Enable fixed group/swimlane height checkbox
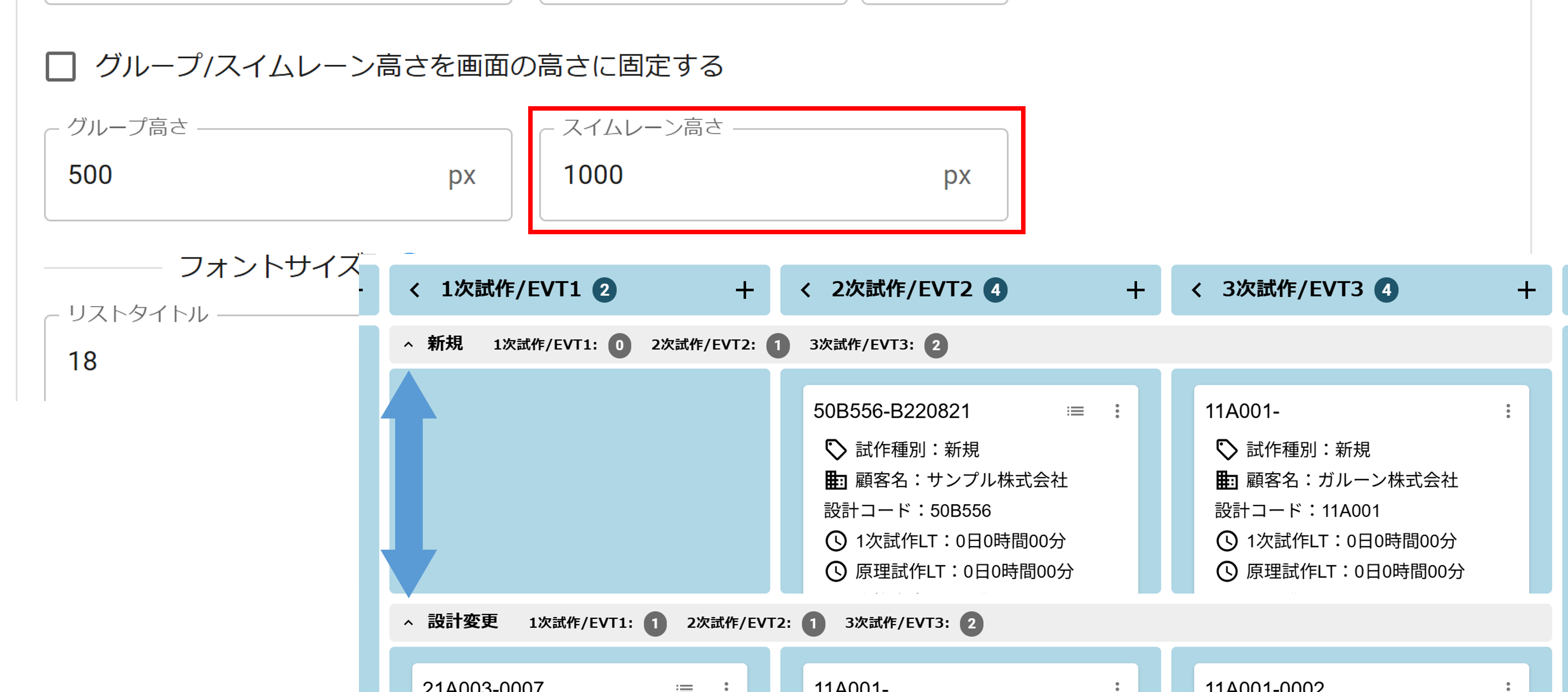1568x692 pixels. pyautogui.click(x=61, y=66)
